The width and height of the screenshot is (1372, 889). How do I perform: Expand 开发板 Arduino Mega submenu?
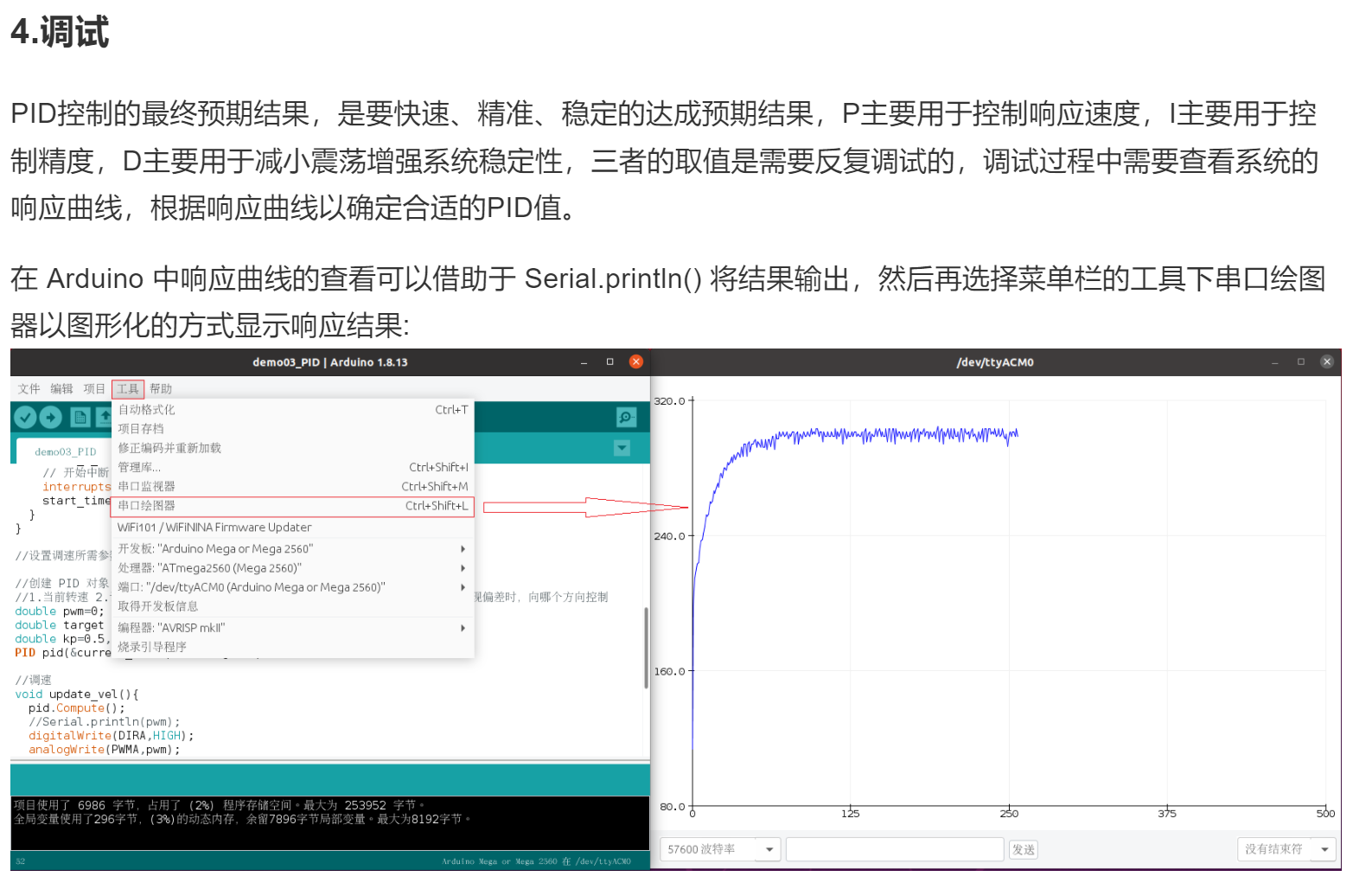[293, 549]
